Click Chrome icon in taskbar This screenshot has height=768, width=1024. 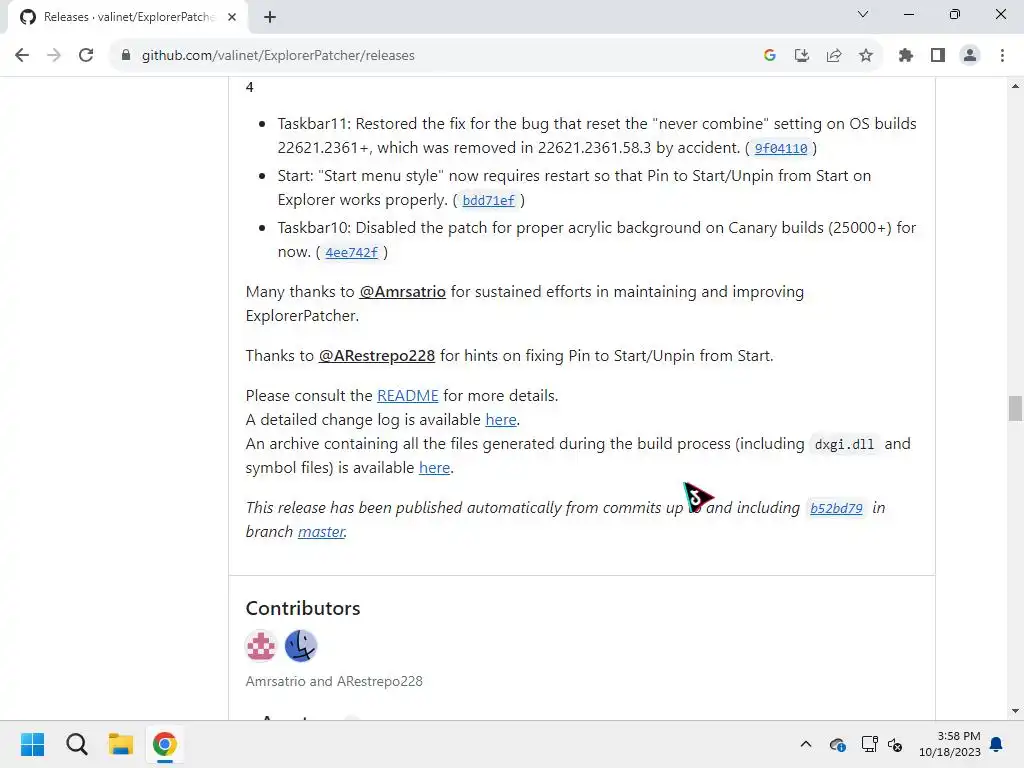pyautogui.click(x=165, y=744)
